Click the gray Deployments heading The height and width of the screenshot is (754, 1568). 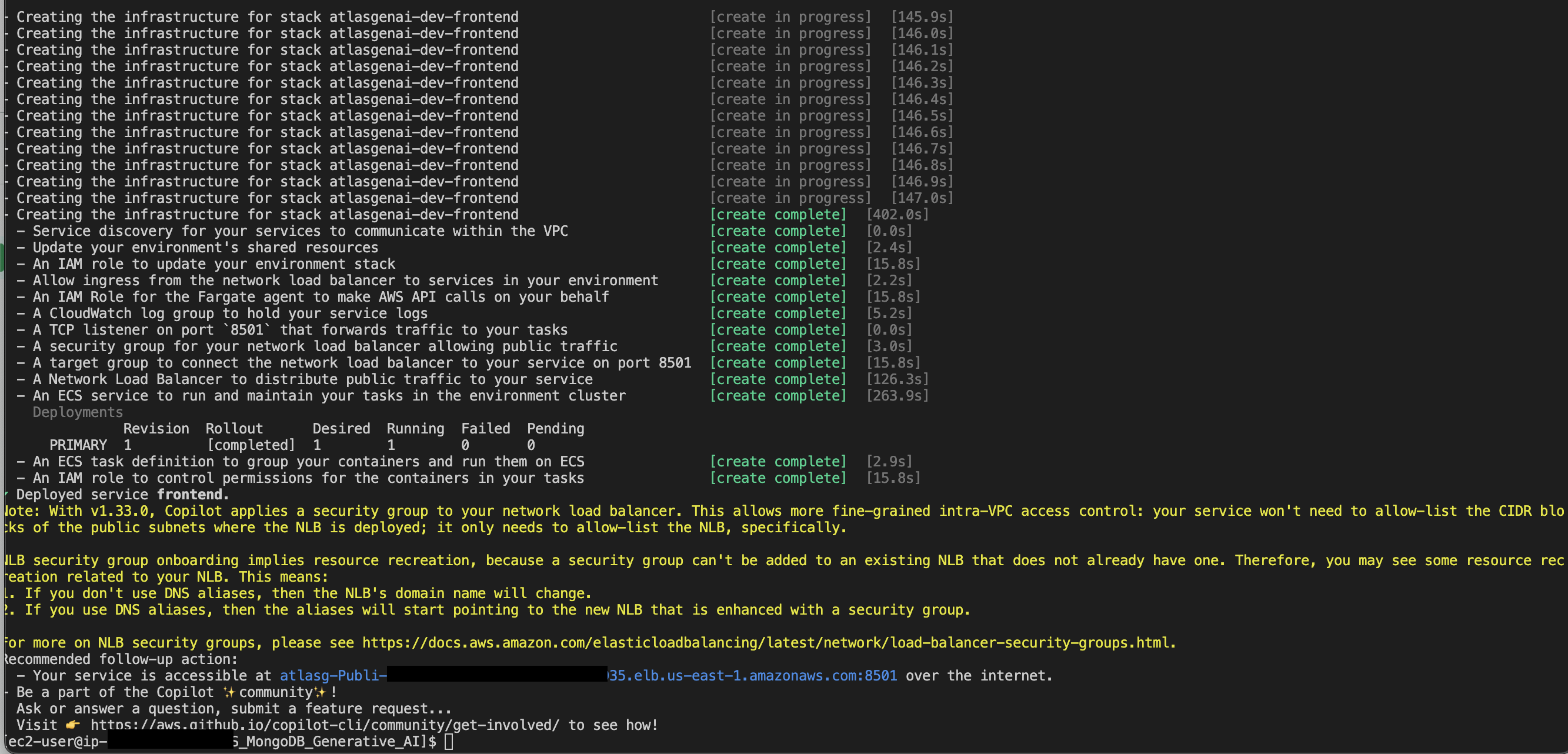point(77,413)
